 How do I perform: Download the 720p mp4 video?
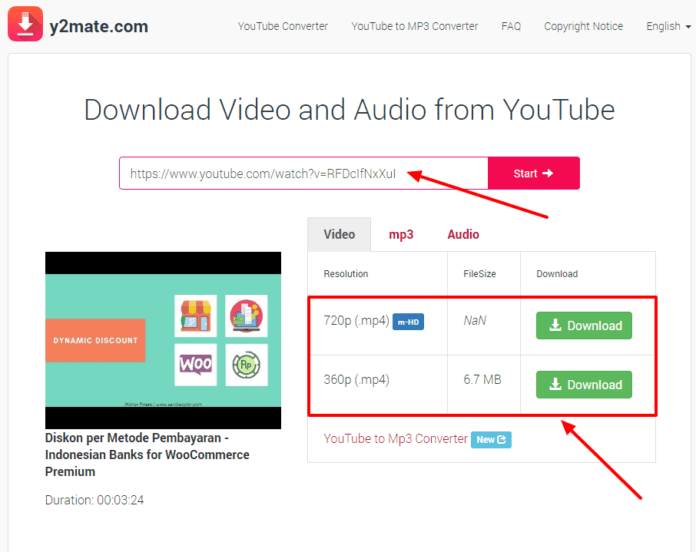click(x=584, y=325)
